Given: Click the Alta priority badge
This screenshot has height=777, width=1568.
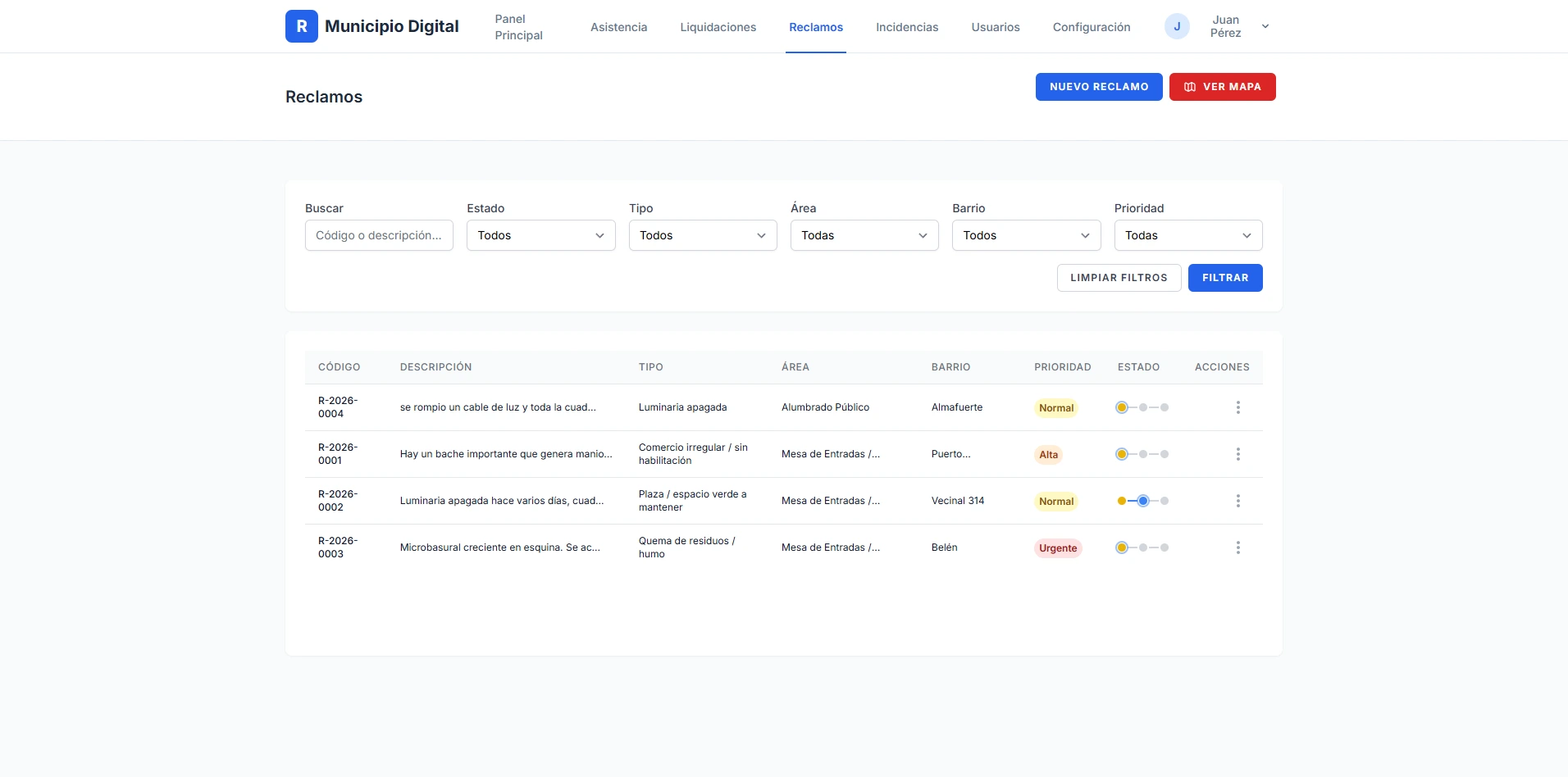Looking at the screenshot, I should coord(1049,455).
